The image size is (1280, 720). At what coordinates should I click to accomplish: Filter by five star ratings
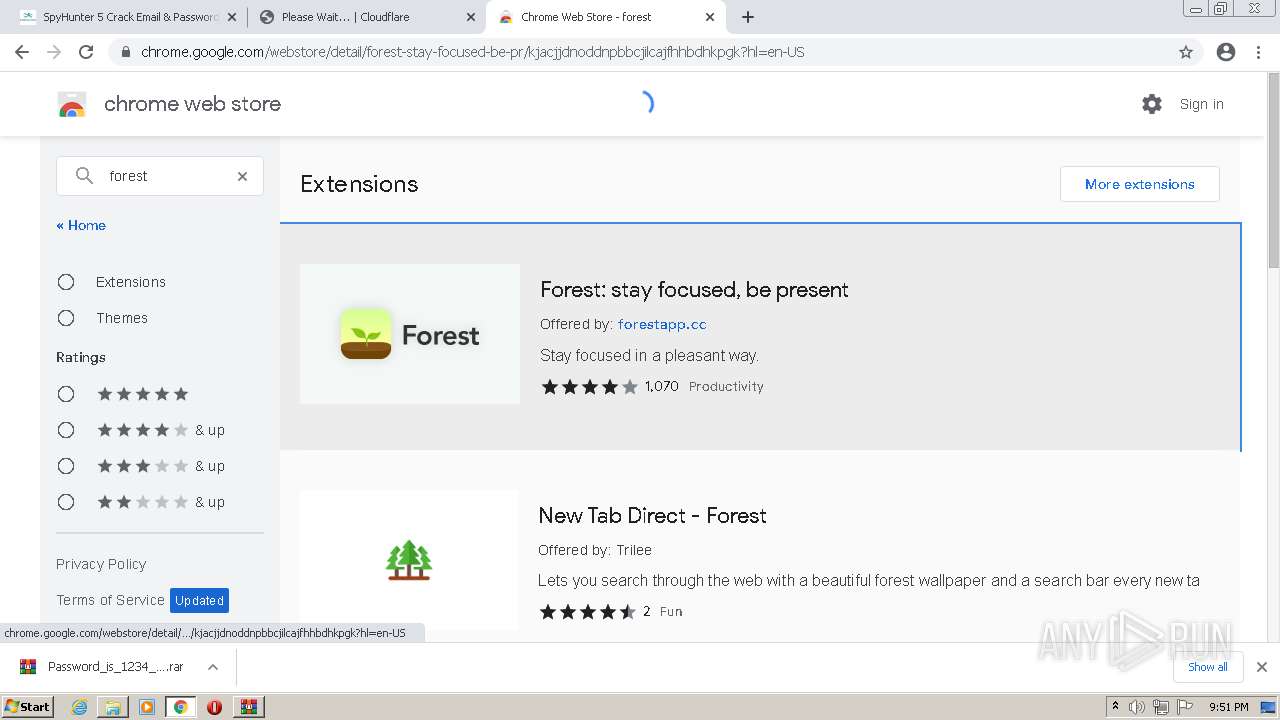click(66, 394)
